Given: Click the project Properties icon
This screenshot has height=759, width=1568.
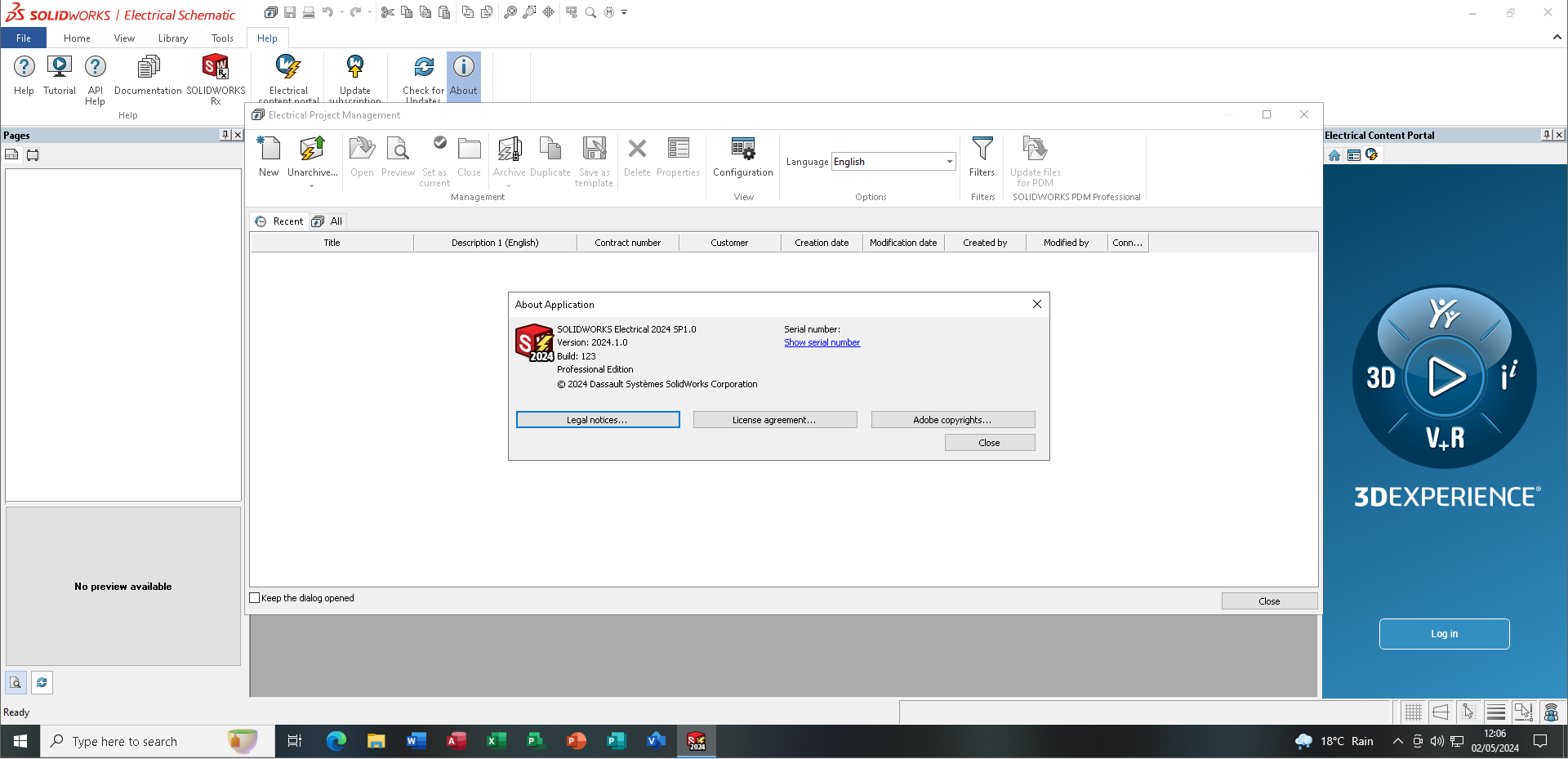Looking at the screenshot, I should (x=678, y=149).
